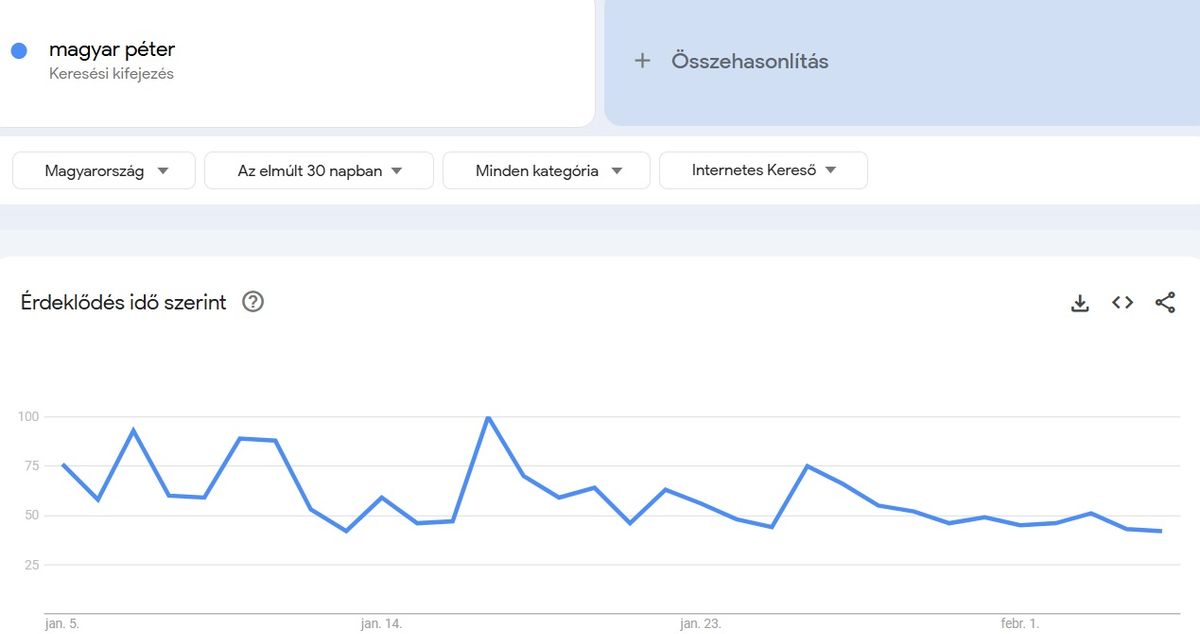Click the plus icon beside Összehasonlítás
This screenshot has height=634, width=1200.
pyautogui.click(x=642, y=61)
